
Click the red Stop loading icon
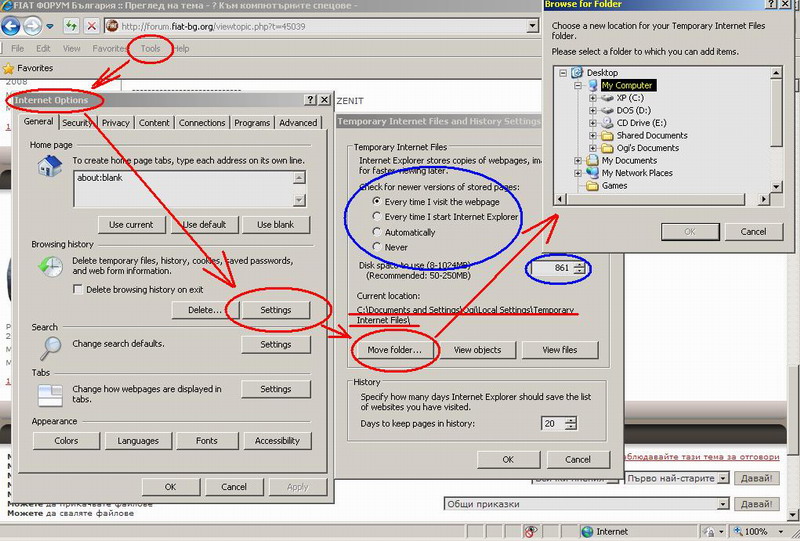click(x=91, y=26)
